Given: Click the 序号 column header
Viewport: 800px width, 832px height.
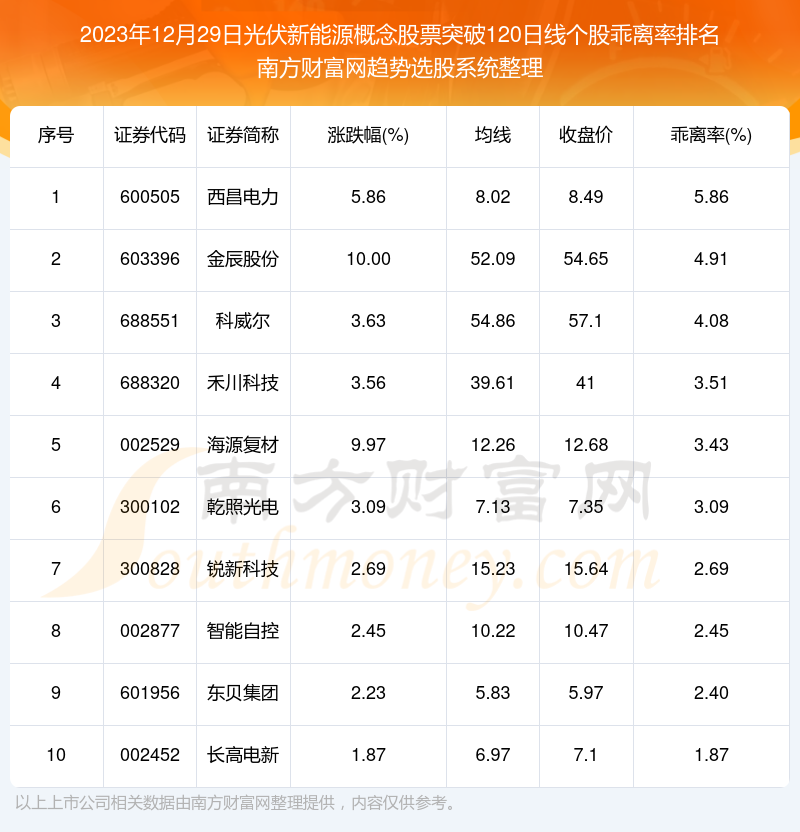Looking at the screenshot, I should tap(56, 135).
